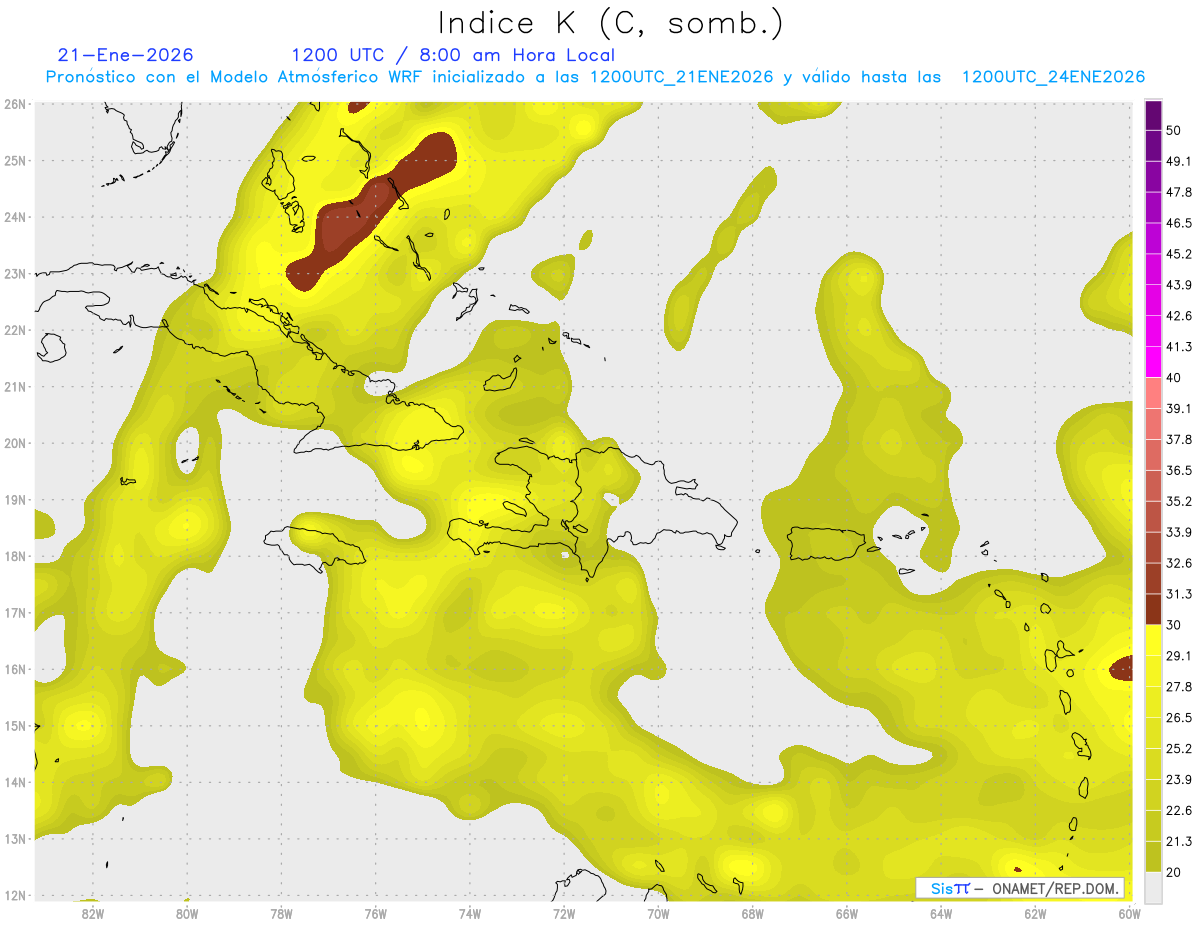This screenshot has height=927, width=1200.
Task: Click the '19N' latitude label
Action: [x=15, y=500]
